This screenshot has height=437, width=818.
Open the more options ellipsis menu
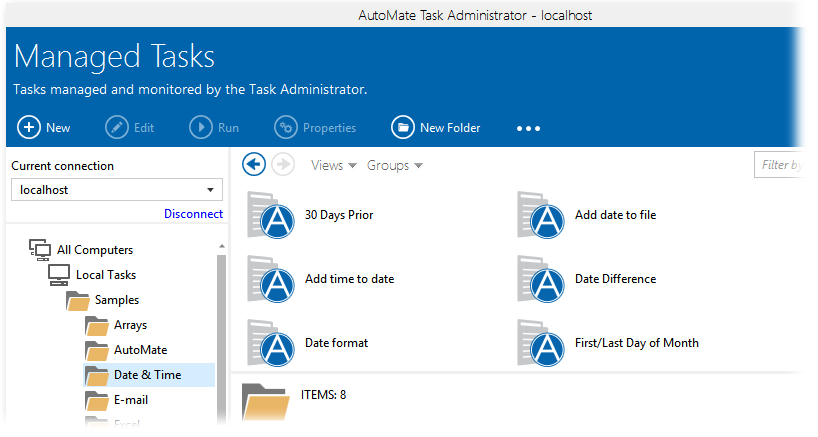pyautogui.click(x=528, y=128)
